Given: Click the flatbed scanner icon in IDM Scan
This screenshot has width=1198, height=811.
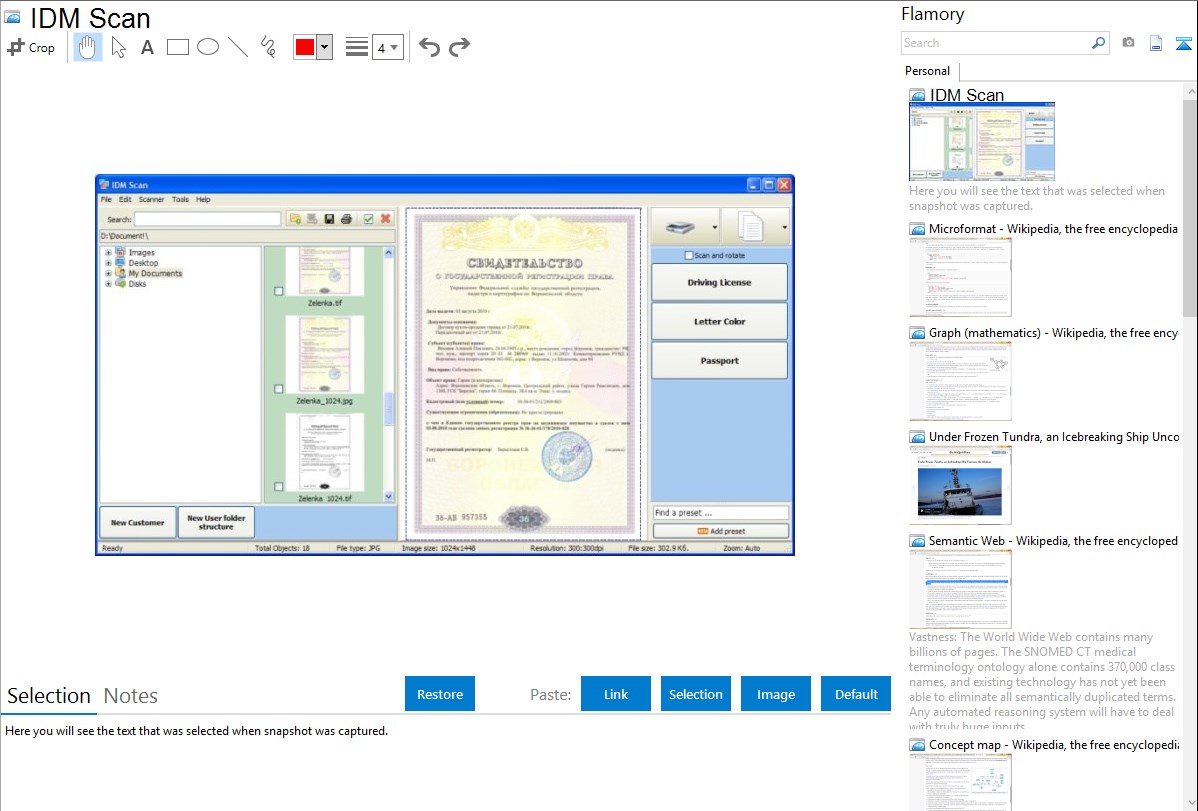Looking at the screenshot, I should (x=679, y=227).
